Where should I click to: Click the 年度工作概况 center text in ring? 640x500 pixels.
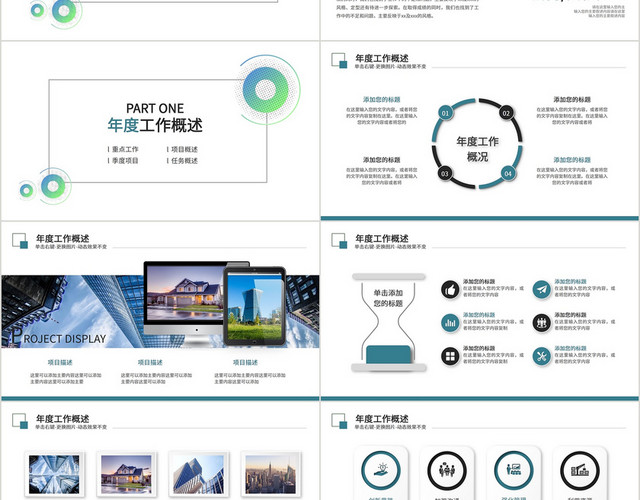tap(477, 149)
